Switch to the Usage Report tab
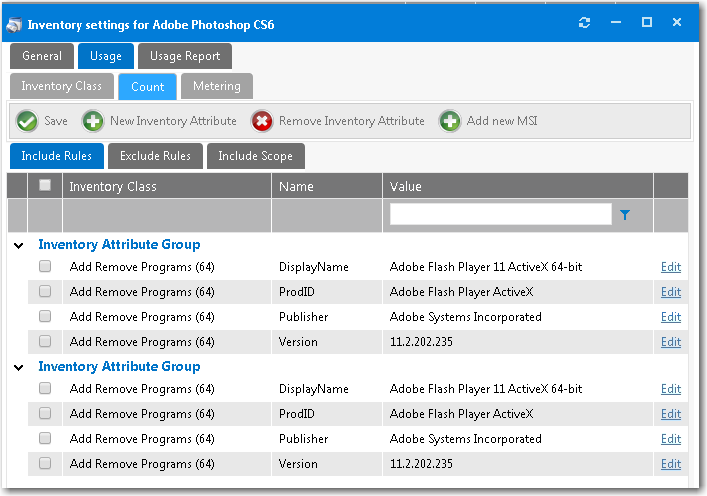 (185, 56)
